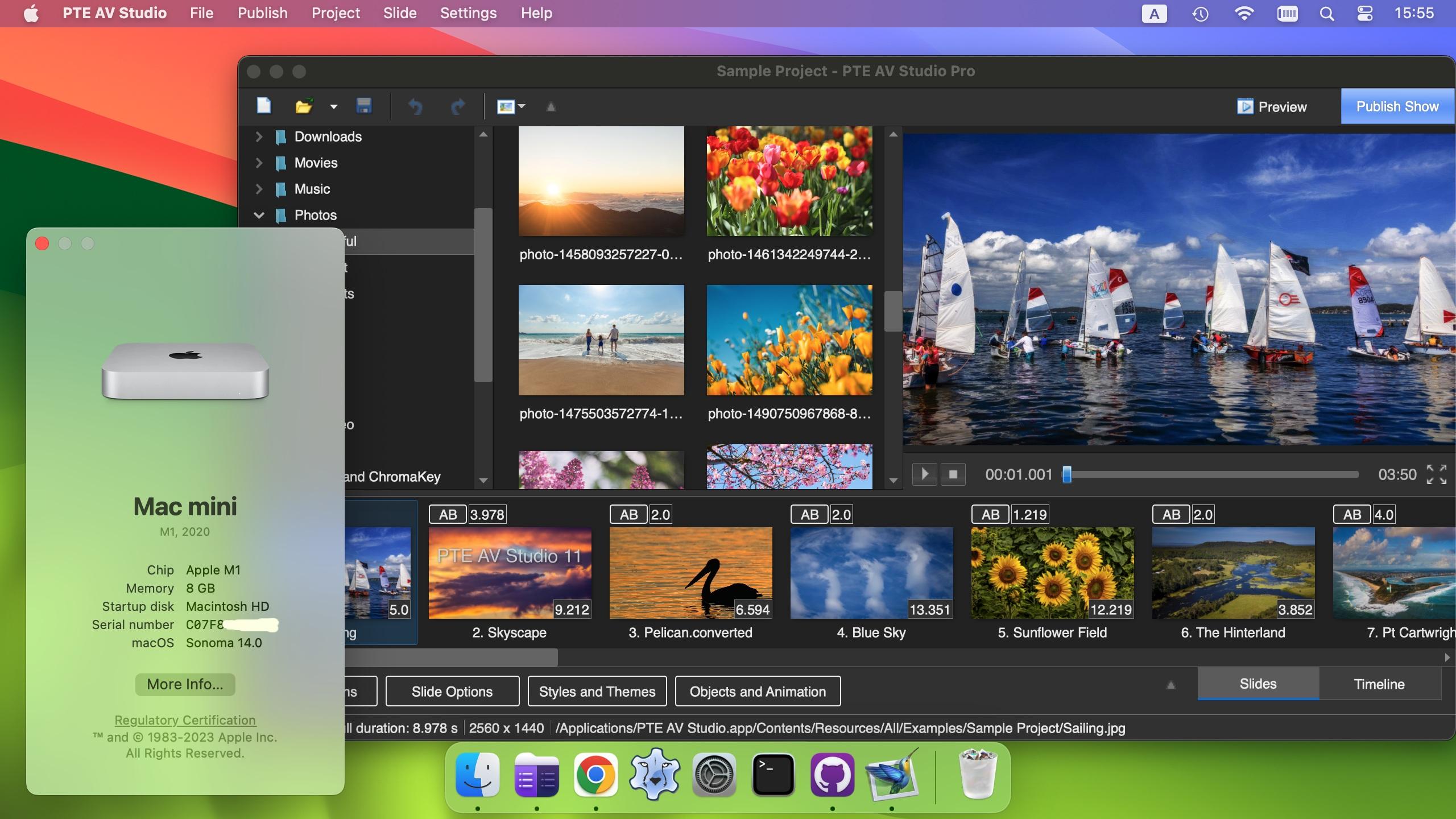Click the fullscreen expand icon
The height and width of the screenshot is (819, 1456).
[x=1437, y=474]
